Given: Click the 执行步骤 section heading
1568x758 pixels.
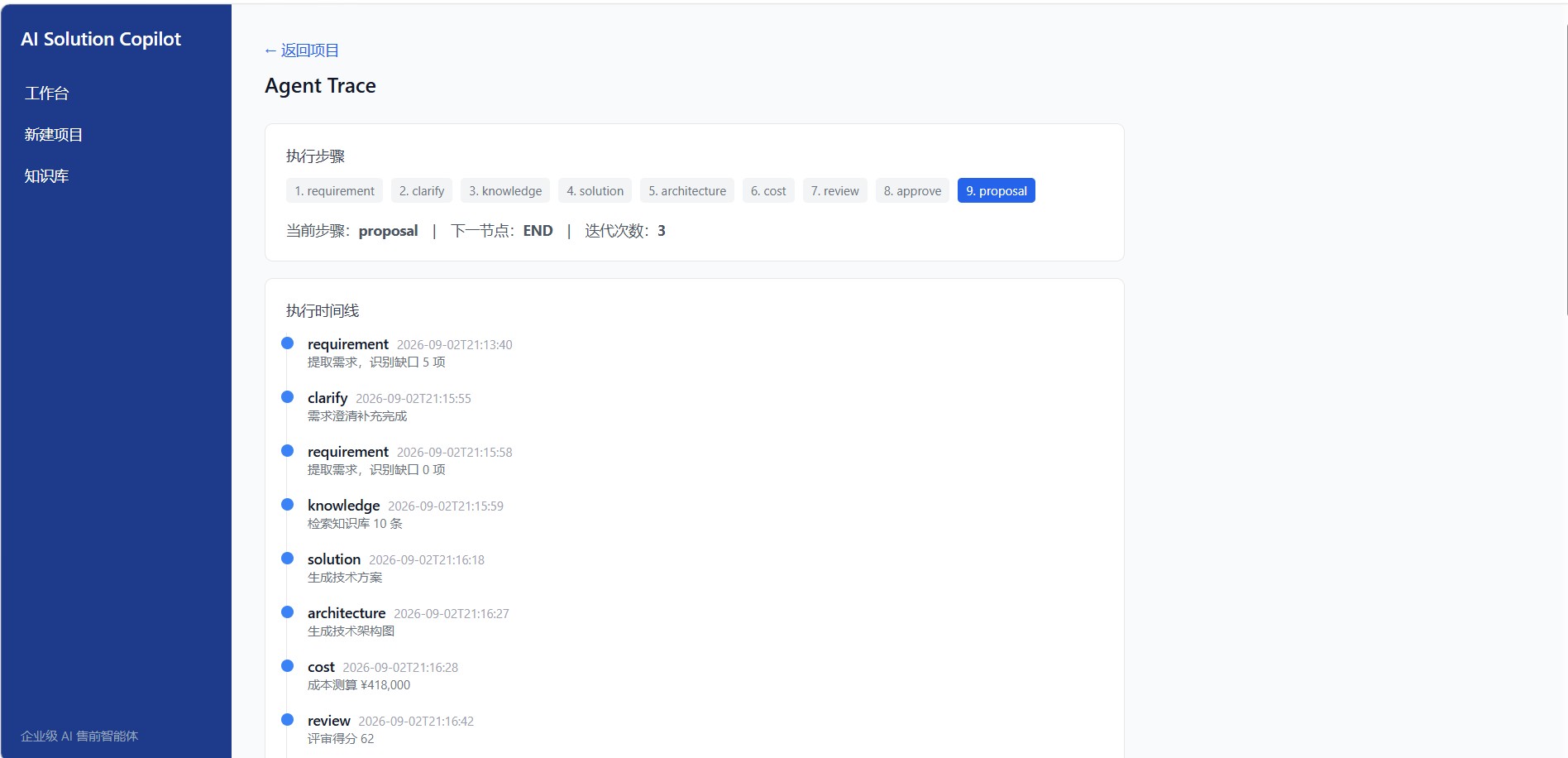Looking at the screenshot, I should tap(315, 156).
